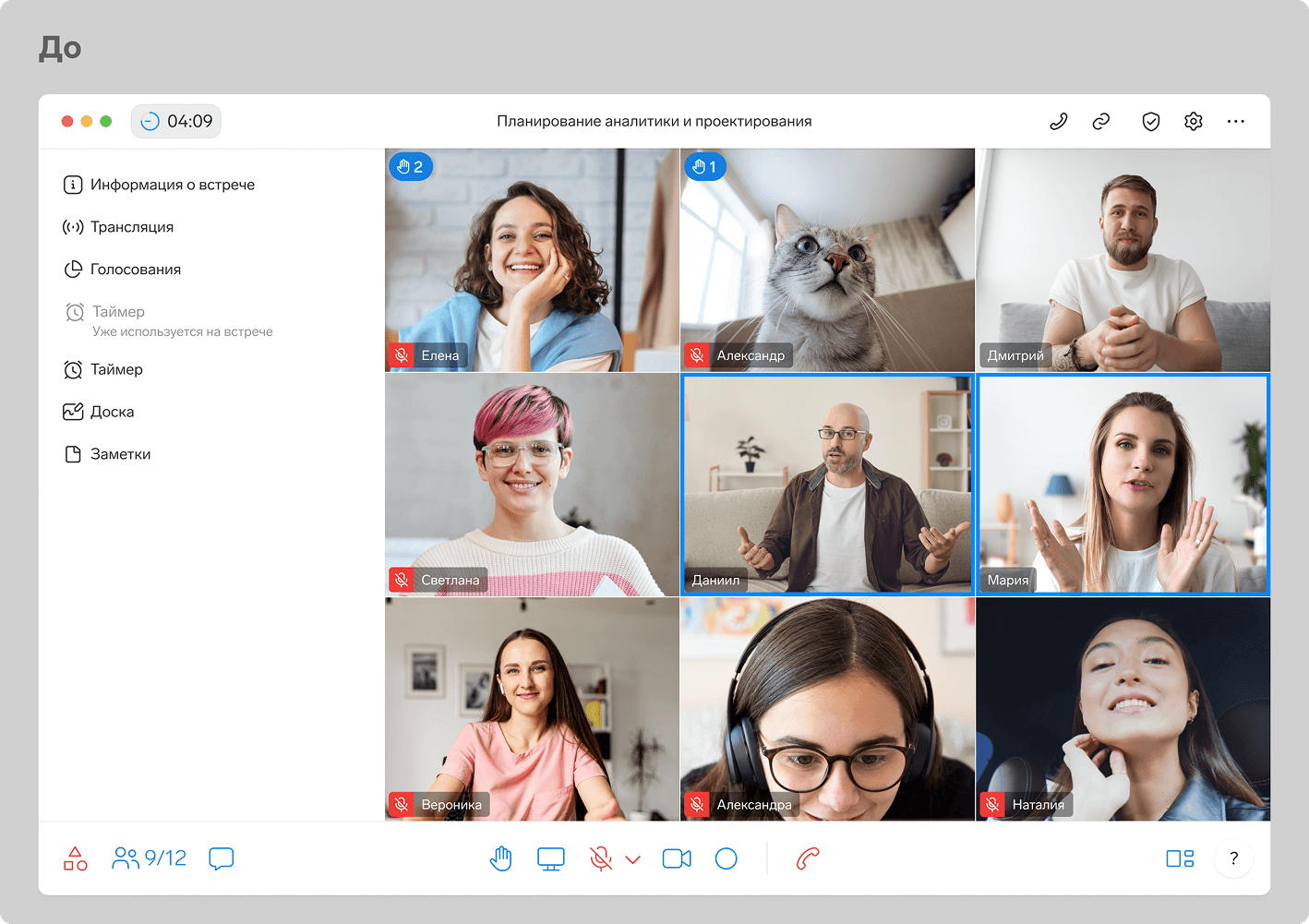Open Трансляция menu item
Image resolution: width=1309 pixels, height=924 pixels.
[x=118, y=227]
